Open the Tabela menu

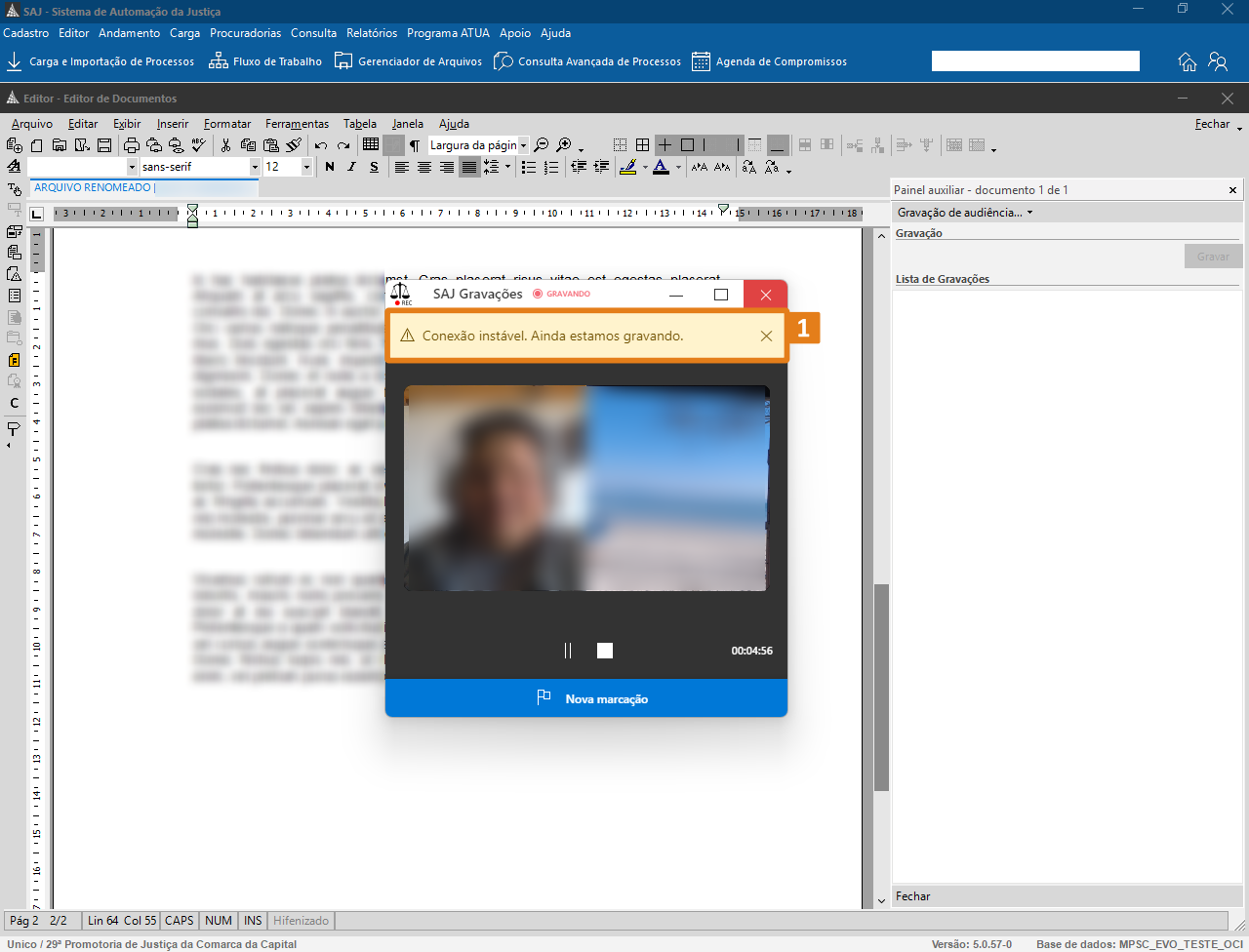360,124
